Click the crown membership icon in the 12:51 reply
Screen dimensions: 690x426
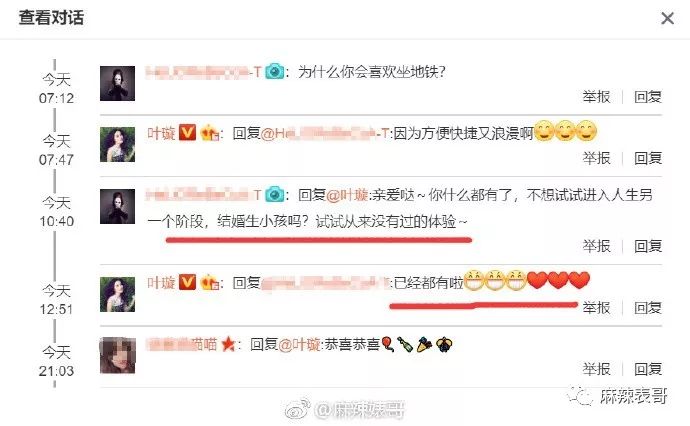tap(210, 282)
